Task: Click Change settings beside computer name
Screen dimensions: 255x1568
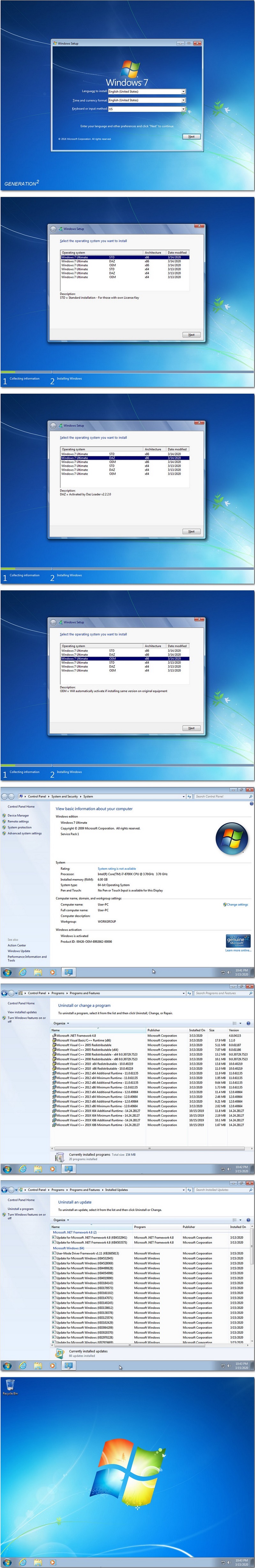Action: [x=237, y=905]
